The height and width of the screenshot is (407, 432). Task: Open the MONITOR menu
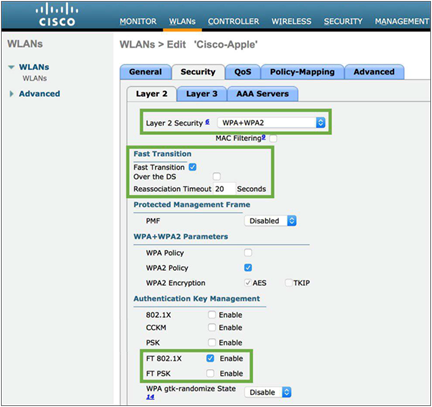tap(138, 21)
